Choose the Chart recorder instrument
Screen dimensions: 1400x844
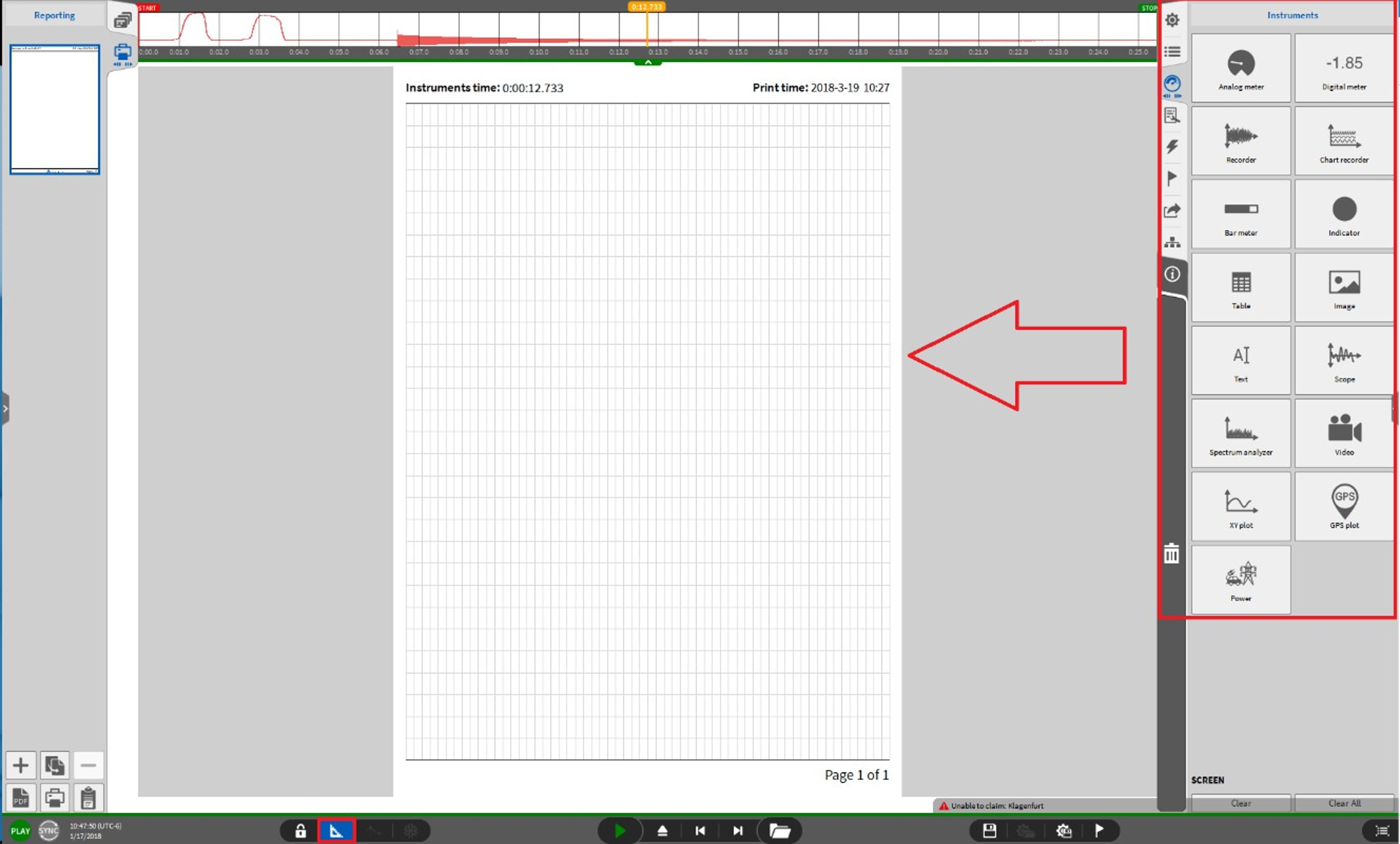[1344, 141]
